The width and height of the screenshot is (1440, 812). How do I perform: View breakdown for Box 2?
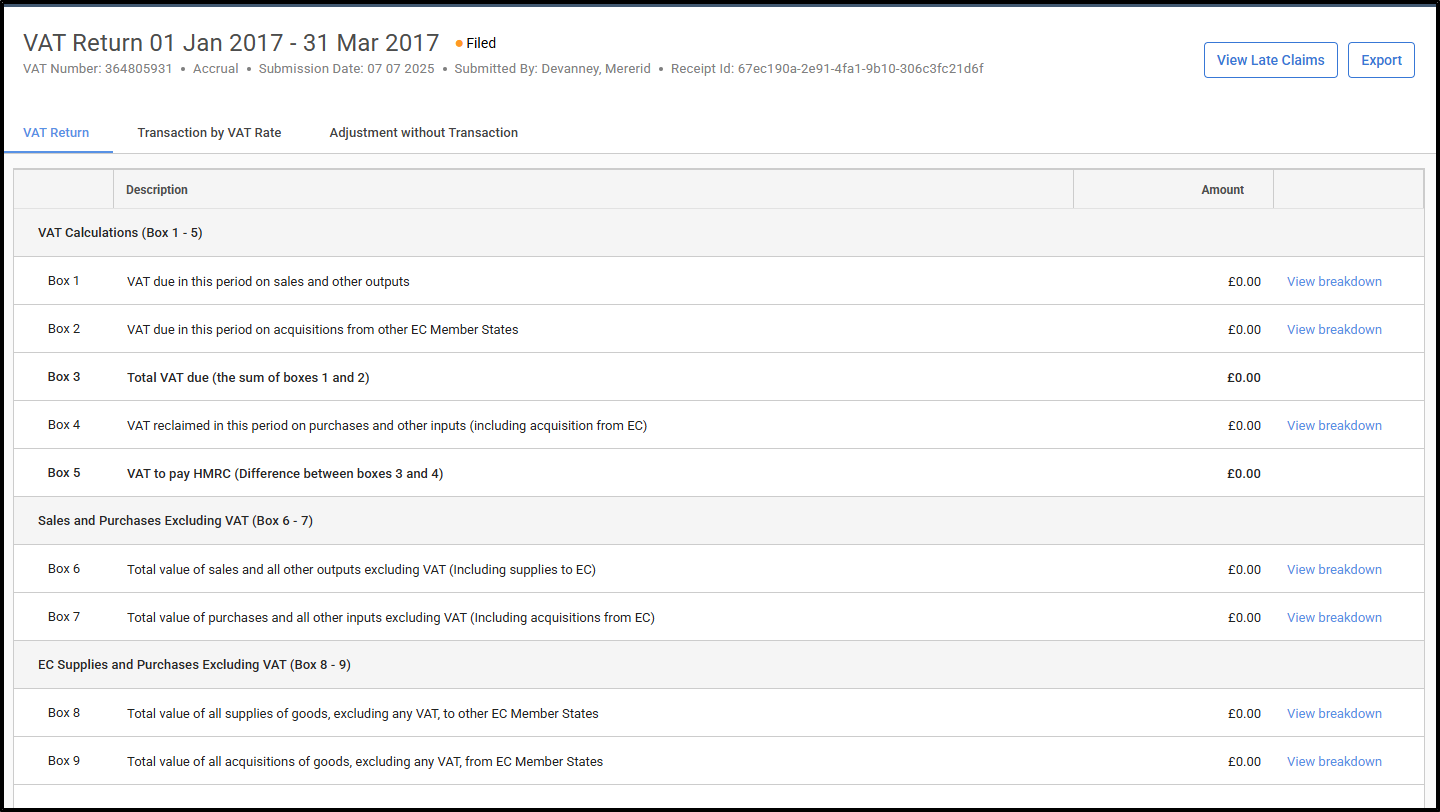[1334, 329]
